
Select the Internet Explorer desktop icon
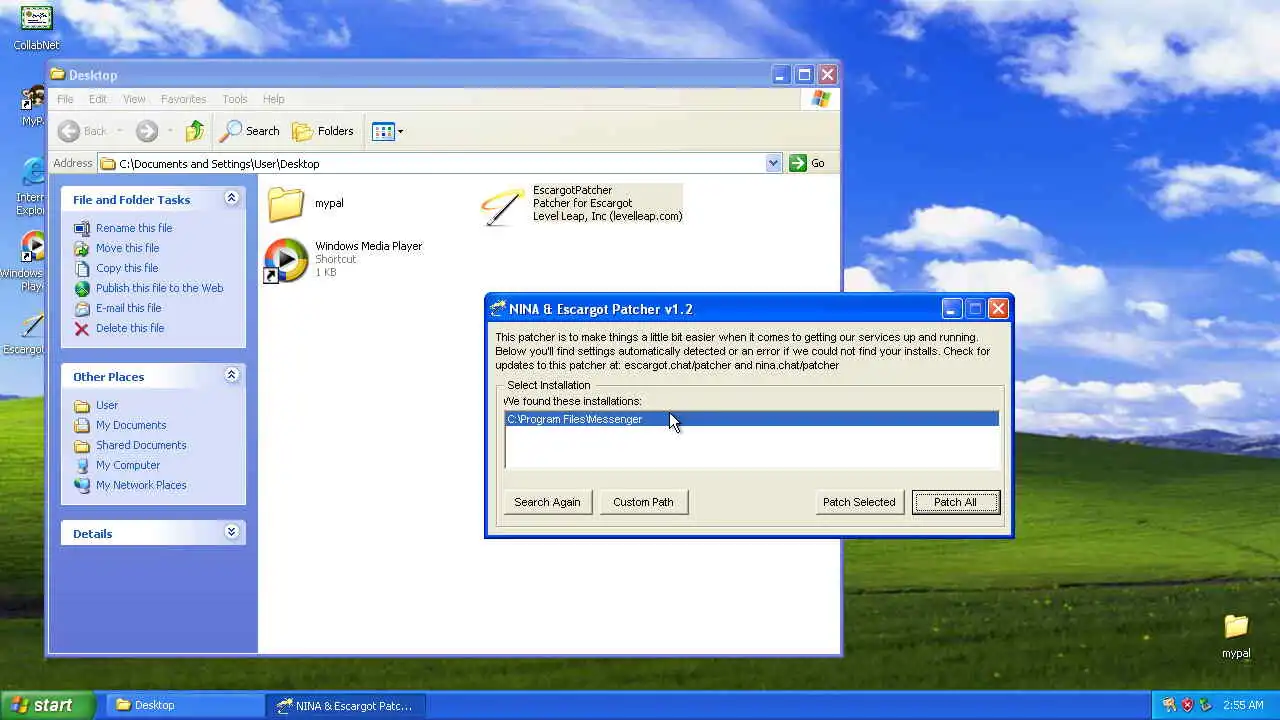pyautogui.click(x=33, y=185)
